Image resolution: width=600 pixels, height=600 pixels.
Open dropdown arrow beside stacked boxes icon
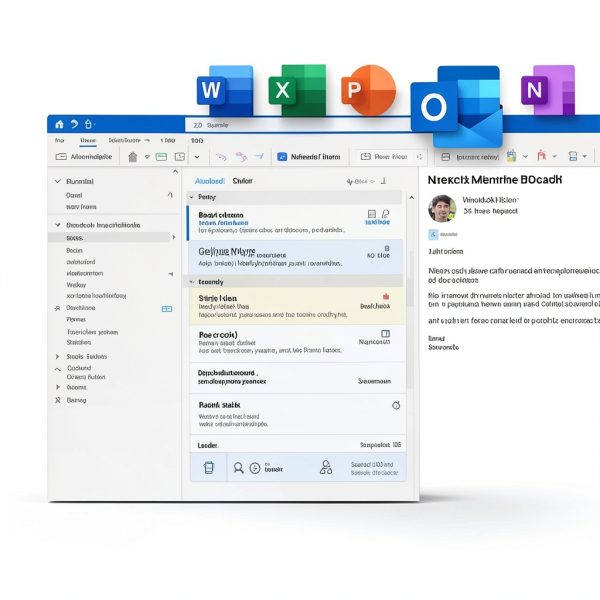coord(585,156)
